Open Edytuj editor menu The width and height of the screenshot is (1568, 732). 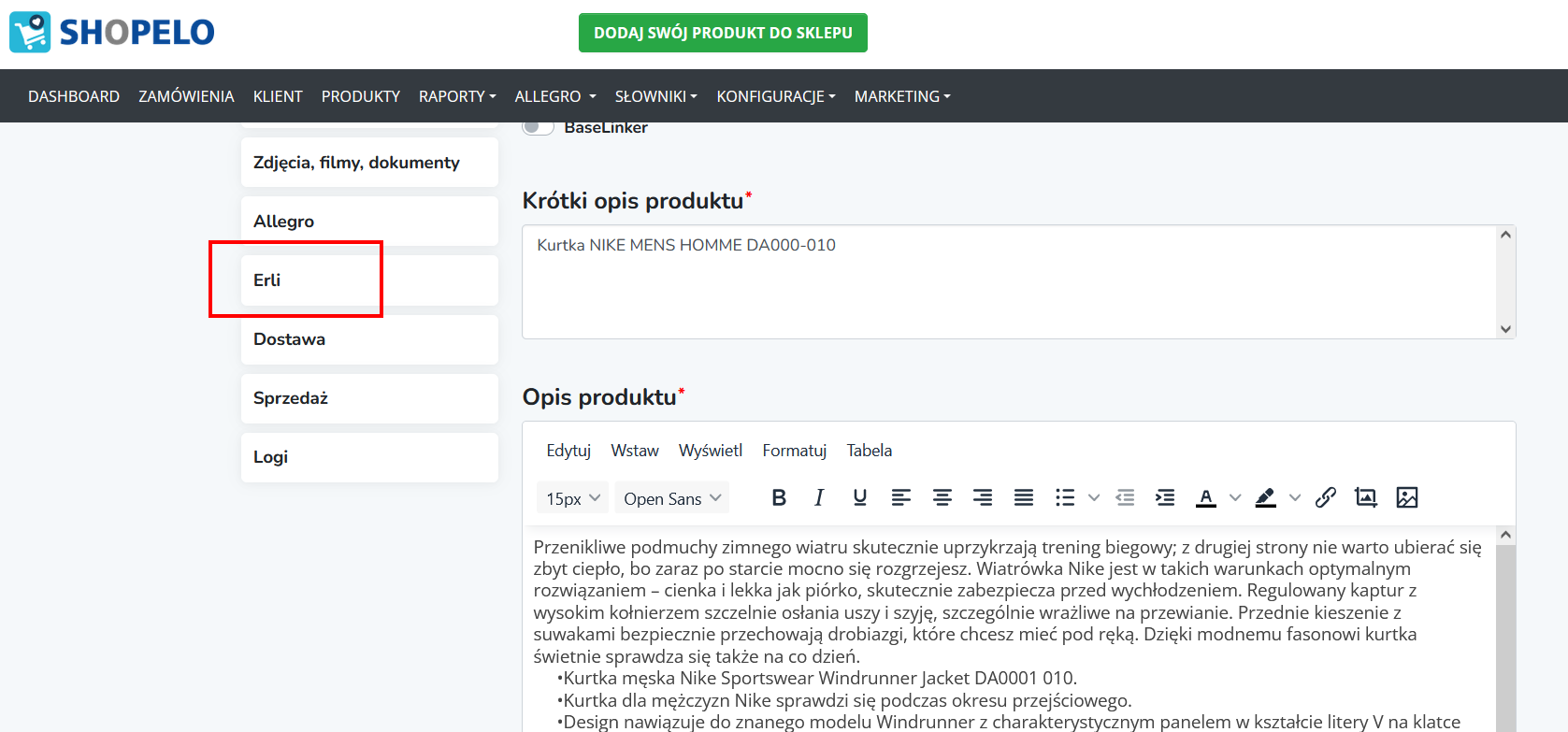coord(568,451)
